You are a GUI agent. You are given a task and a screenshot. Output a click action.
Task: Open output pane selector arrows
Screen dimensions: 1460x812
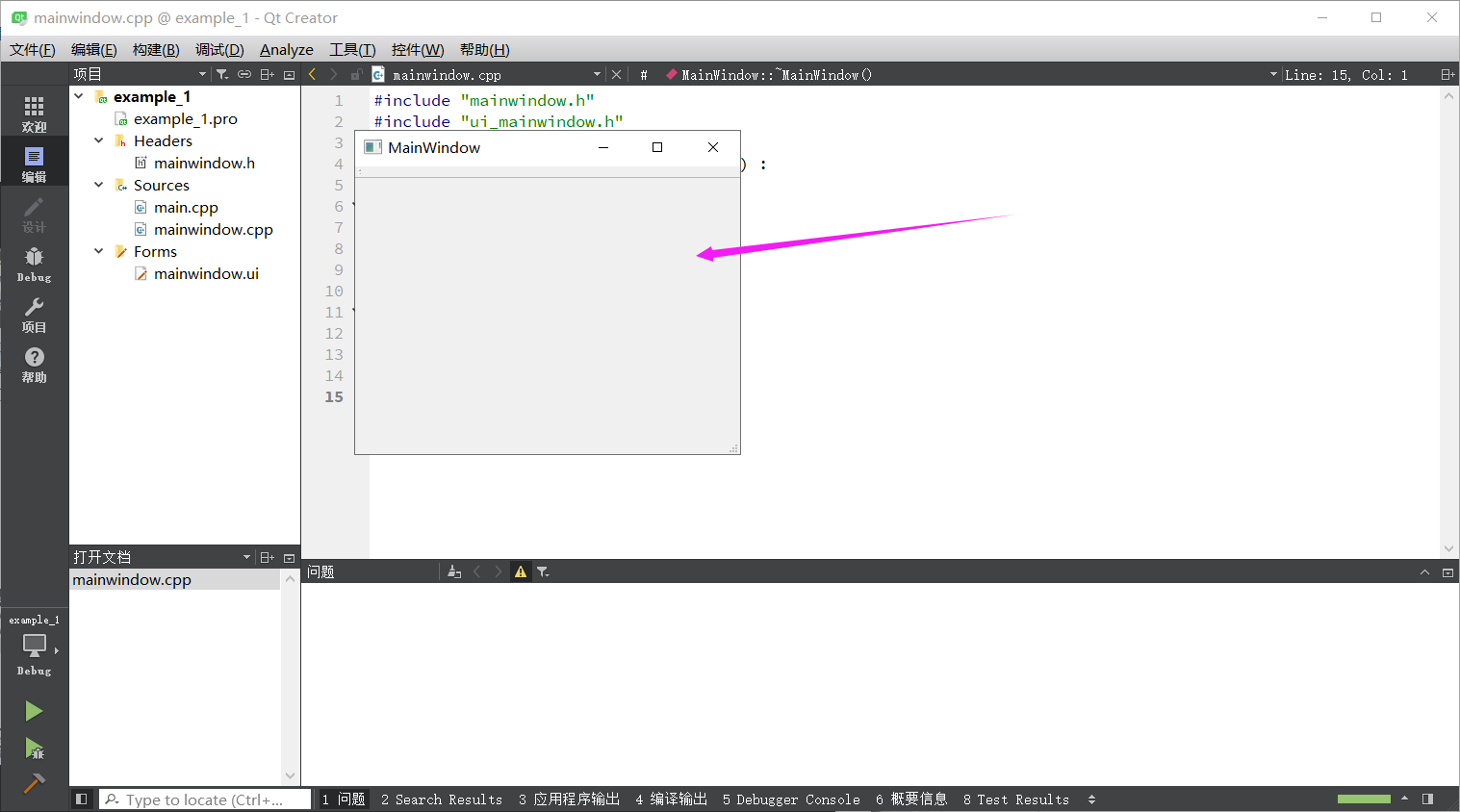[1091, 799]
